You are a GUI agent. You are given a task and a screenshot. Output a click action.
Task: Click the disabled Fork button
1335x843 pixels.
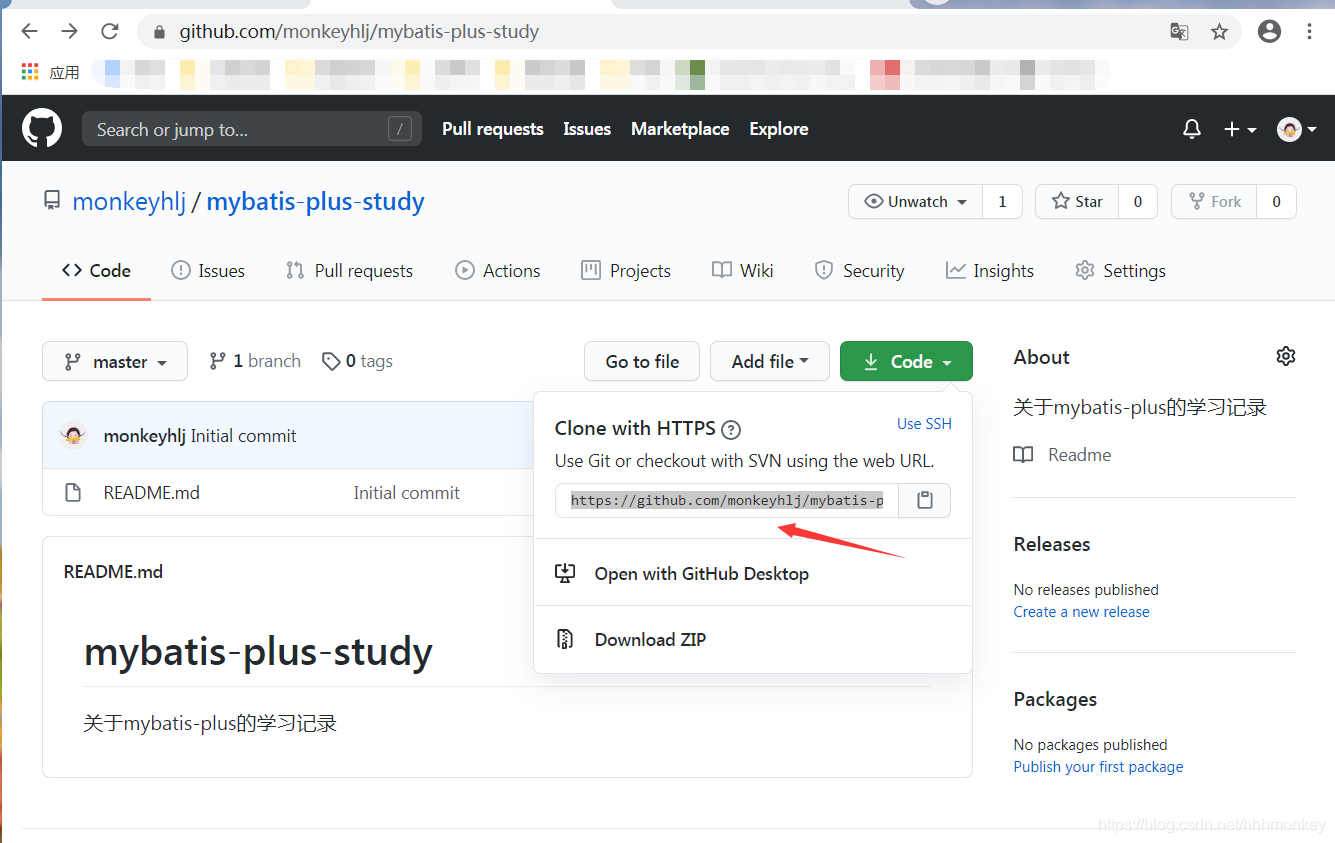coord(1214,202)
